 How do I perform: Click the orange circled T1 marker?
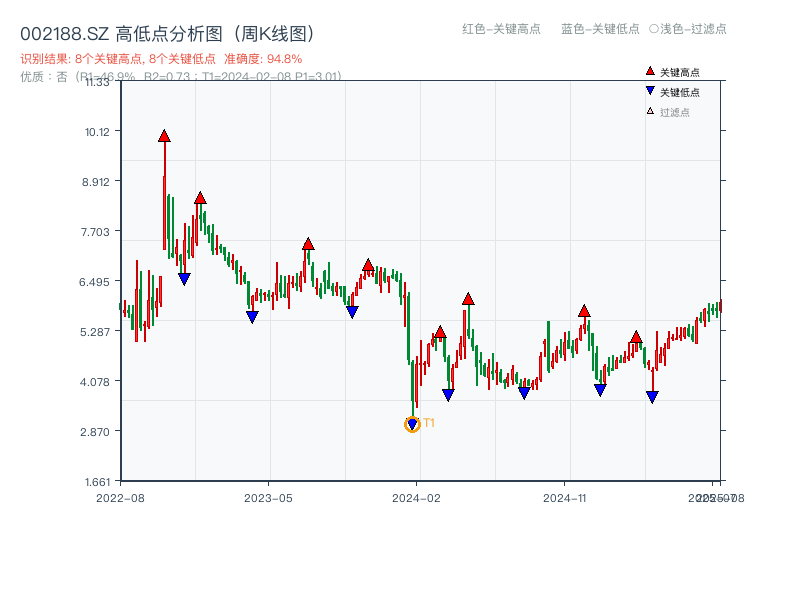pos(411,424)
